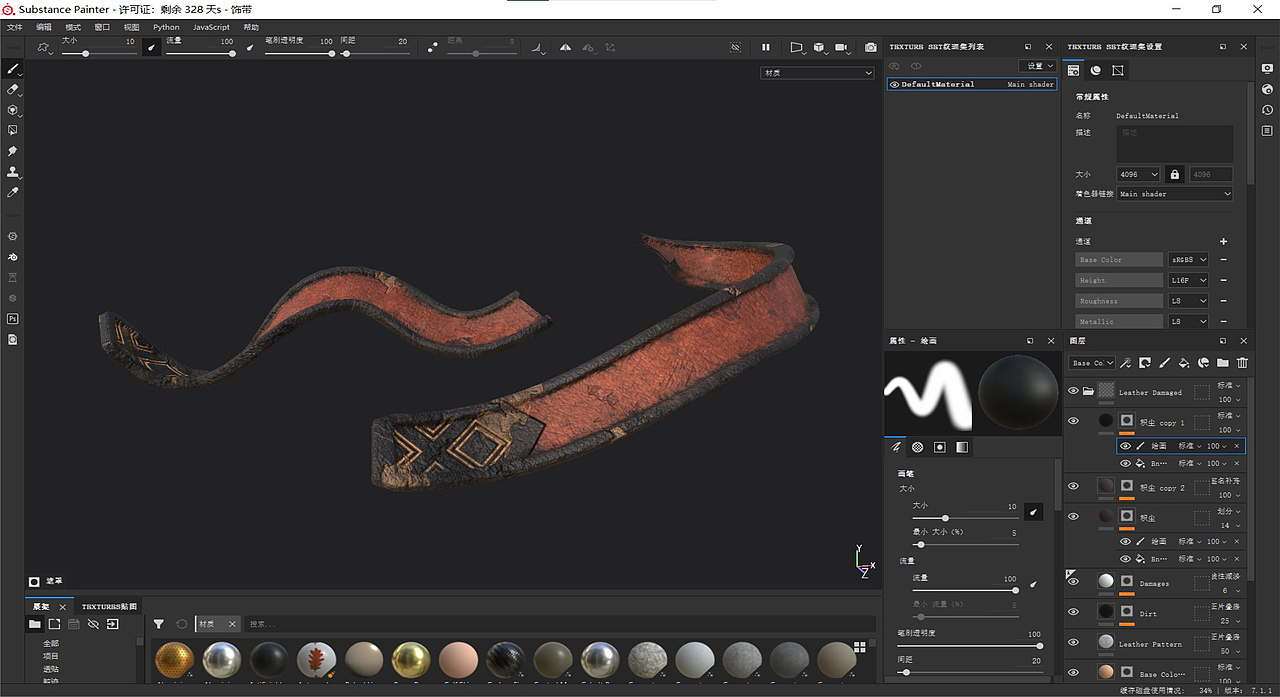Switch to 3D view cube icon
Screen dimensions: 1280x697
pyautogui.click(x=819, y=47)
